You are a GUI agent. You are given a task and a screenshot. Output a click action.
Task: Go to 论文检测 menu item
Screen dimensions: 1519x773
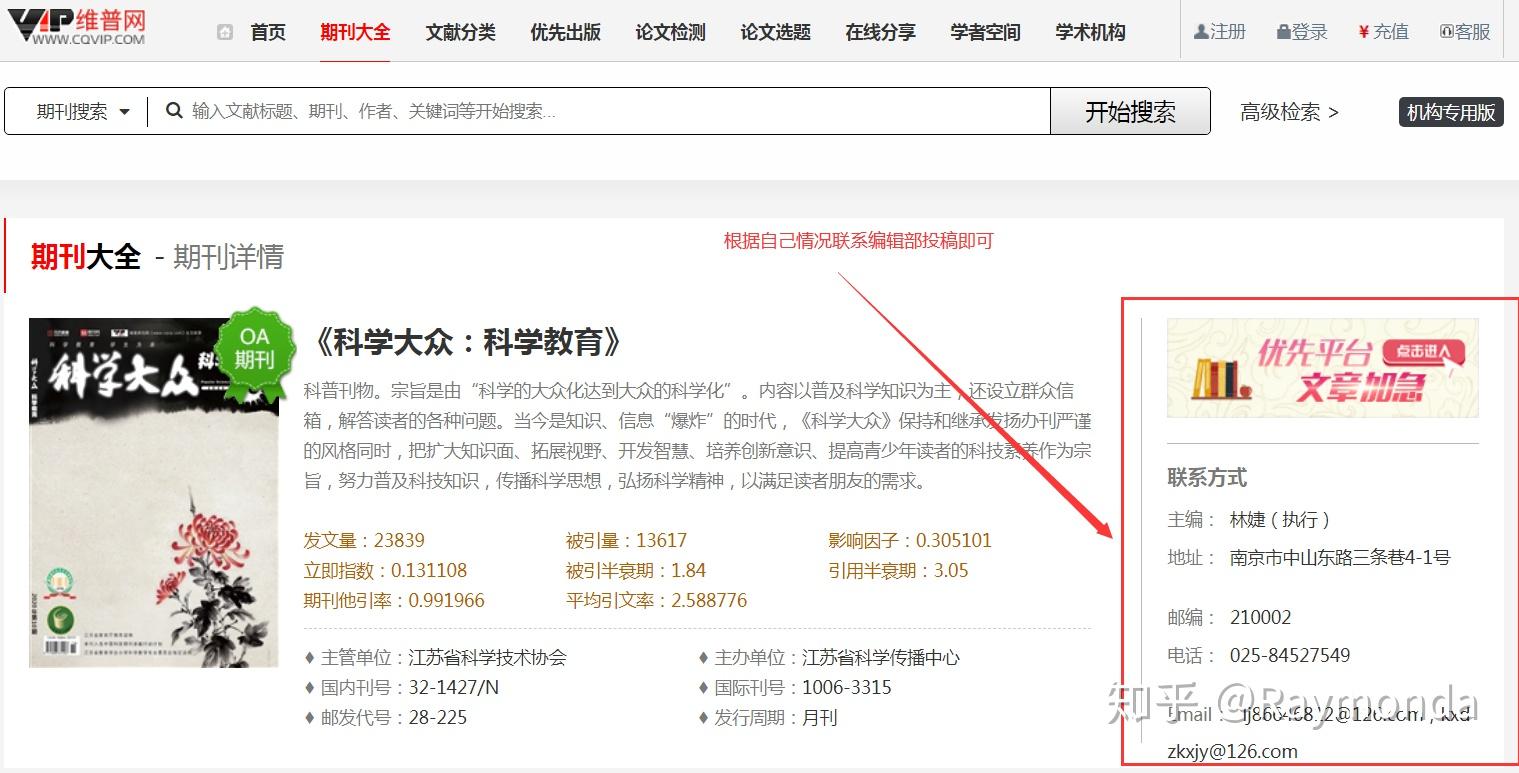pyautogui.click(x=670, y=32)
